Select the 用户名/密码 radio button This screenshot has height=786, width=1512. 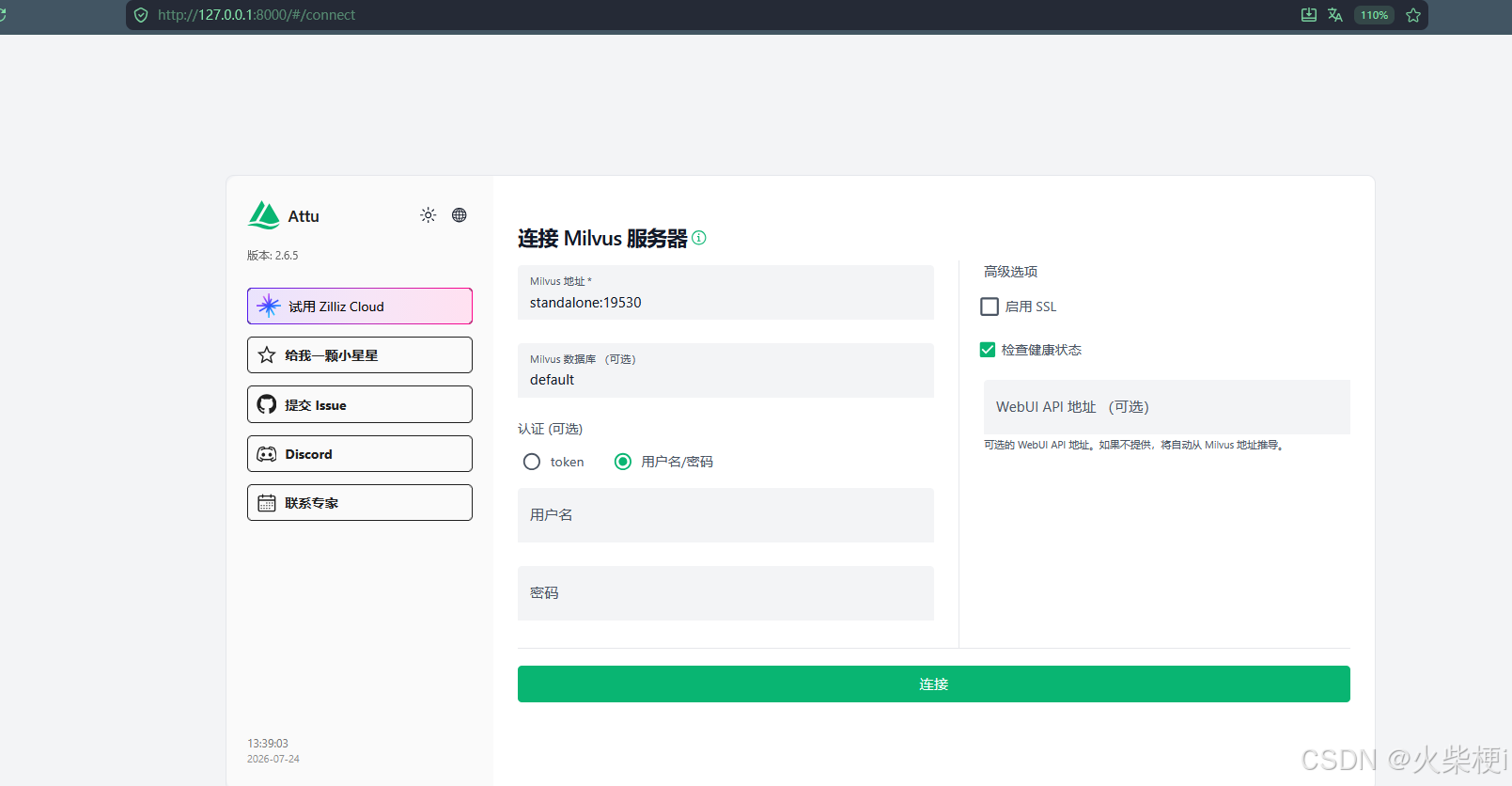click(x=623, y=462)
